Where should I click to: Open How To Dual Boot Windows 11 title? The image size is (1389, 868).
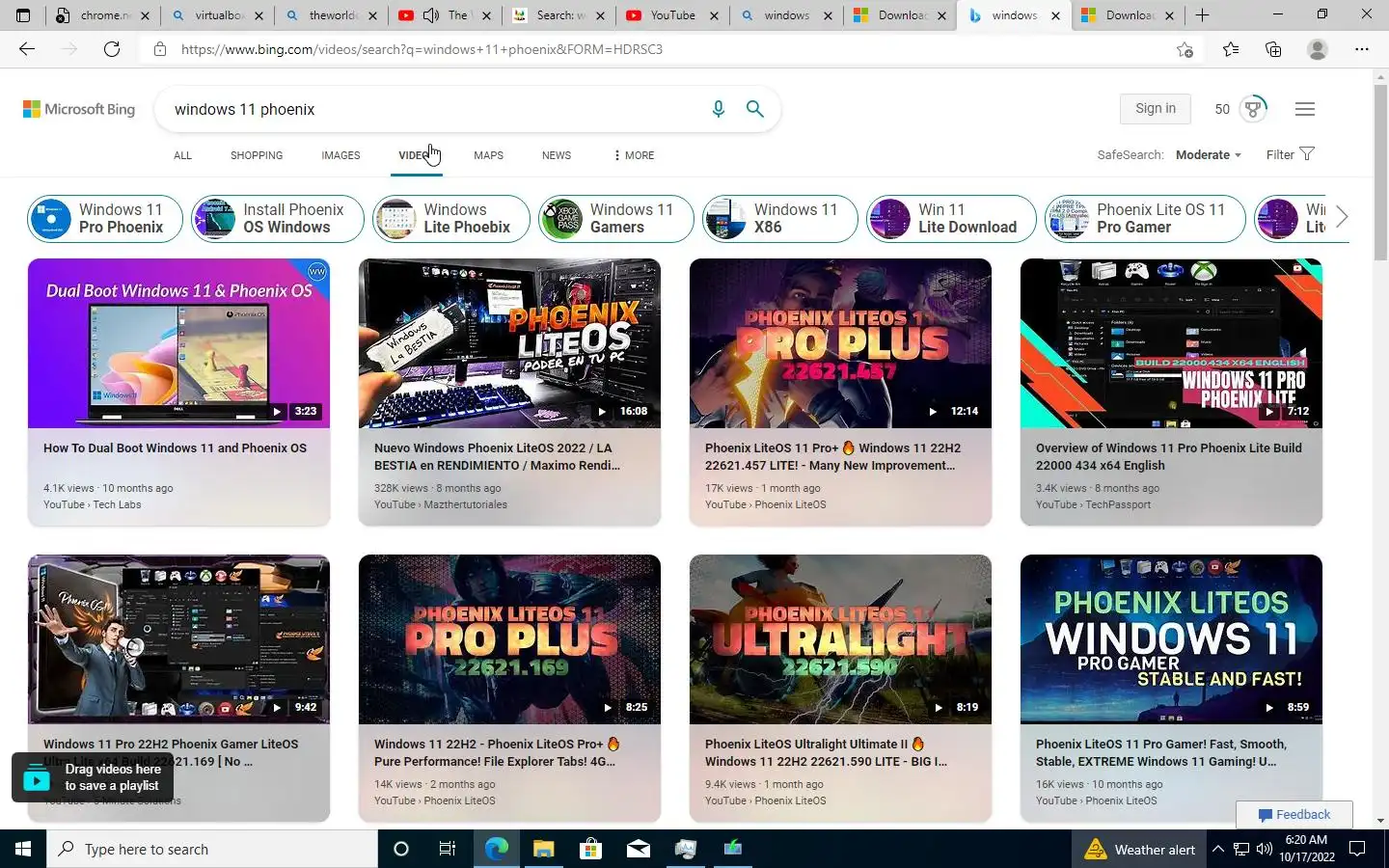click(175, 448)
